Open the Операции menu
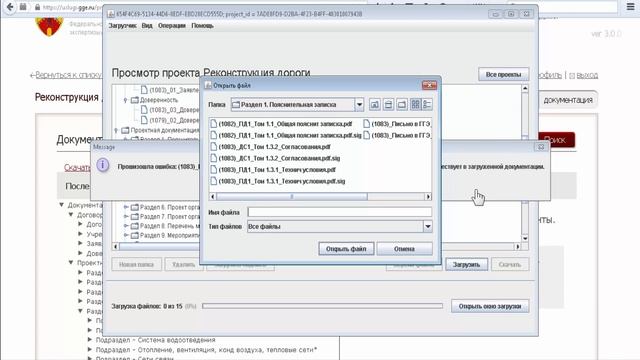This screenshot has height=360, width=640. (x=172, y=26)
